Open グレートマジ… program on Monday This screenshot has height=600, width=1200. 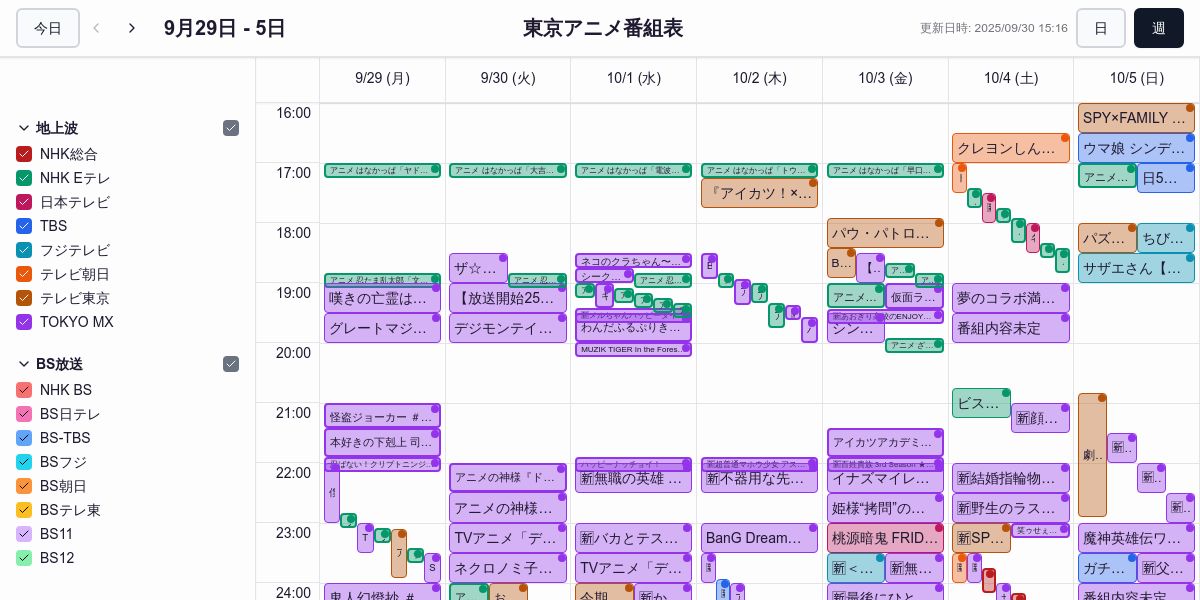point(382,328)
